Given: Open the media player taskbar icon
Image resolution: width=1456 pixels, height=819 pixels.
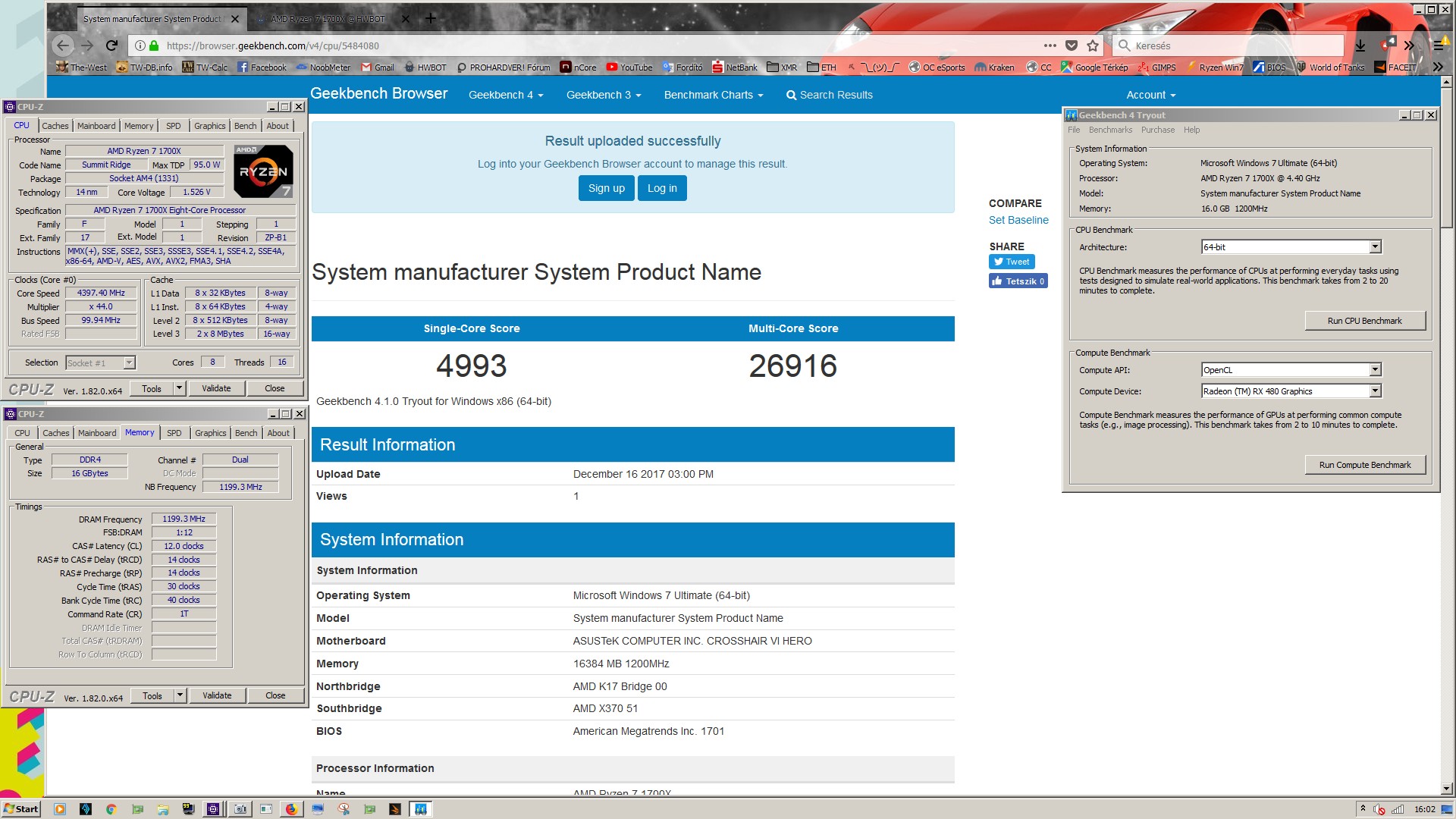Looking at the screenshot, I should 59,809.
